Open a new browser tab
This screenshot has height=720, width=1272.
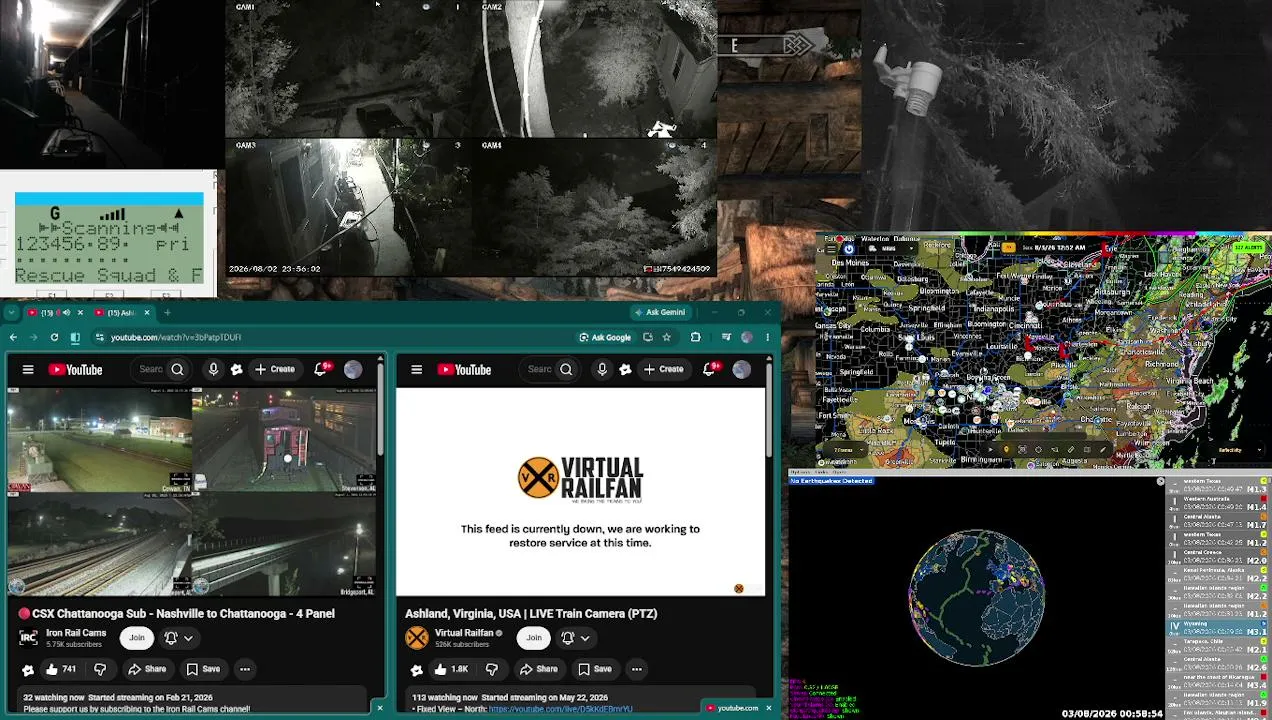click(167, 312)
